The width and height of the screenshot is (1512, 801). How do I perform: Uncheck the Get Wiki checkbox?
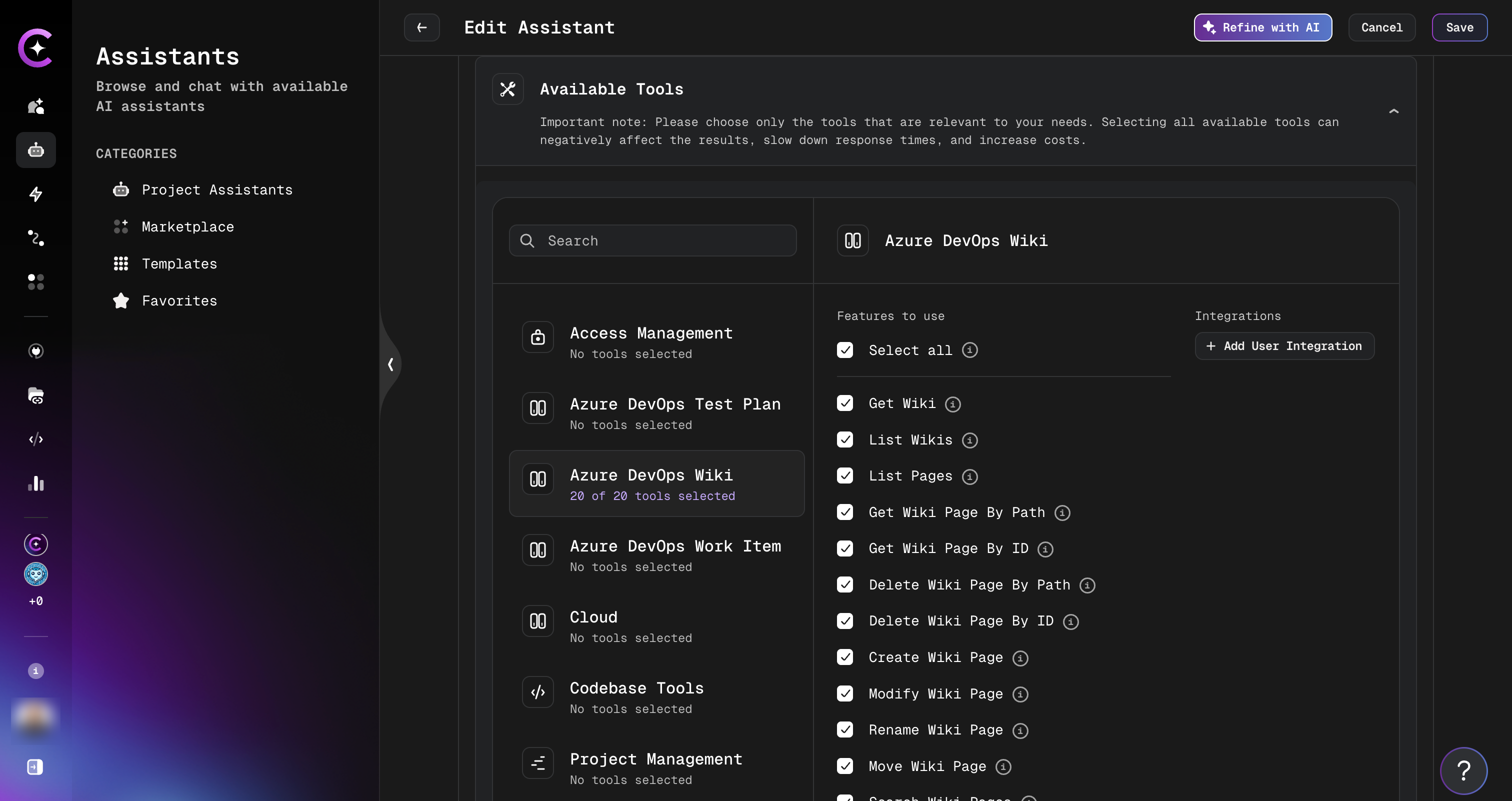click(x=845, y=403)
